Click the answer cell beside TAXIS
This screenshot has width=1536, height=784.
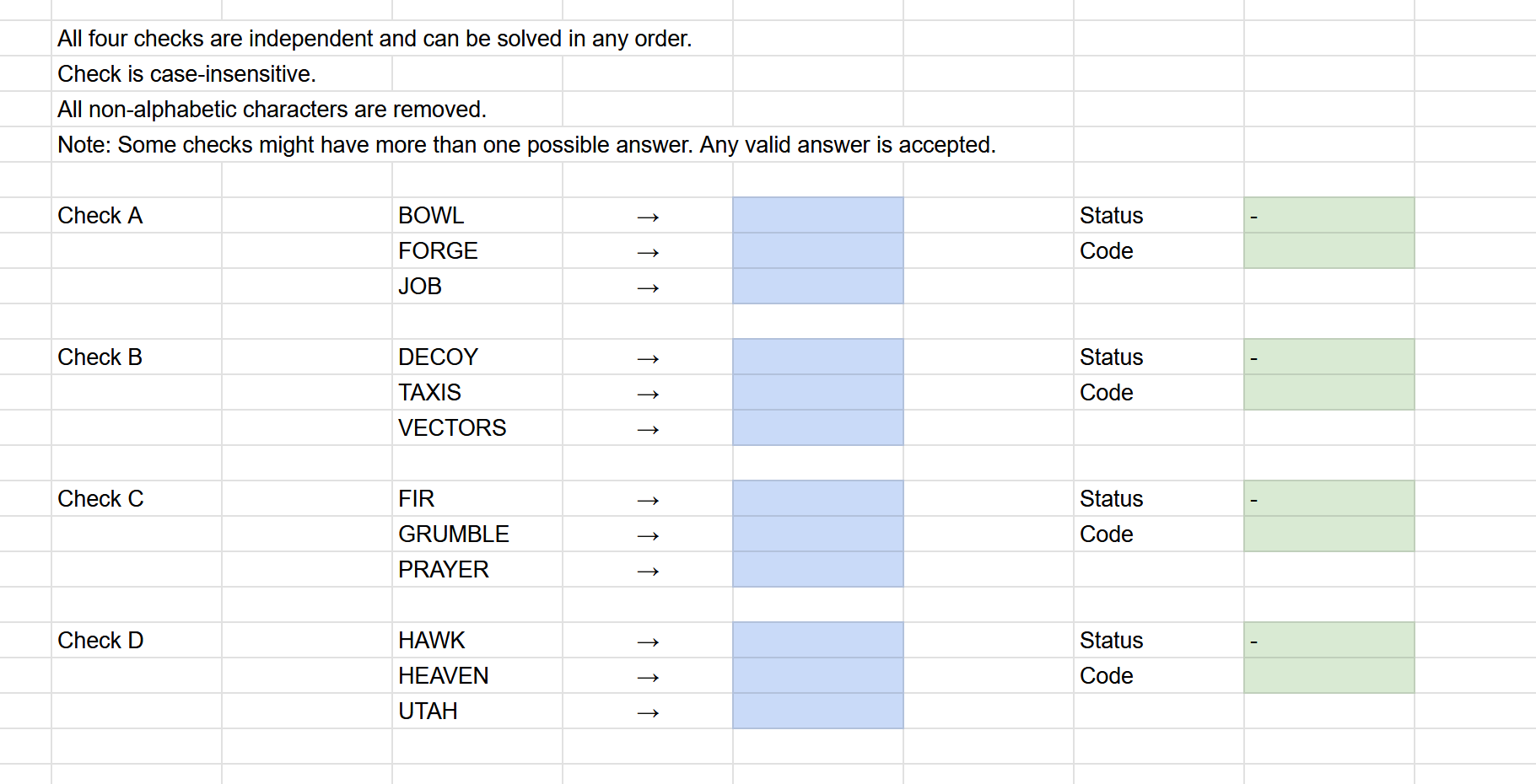pos(817,393)
